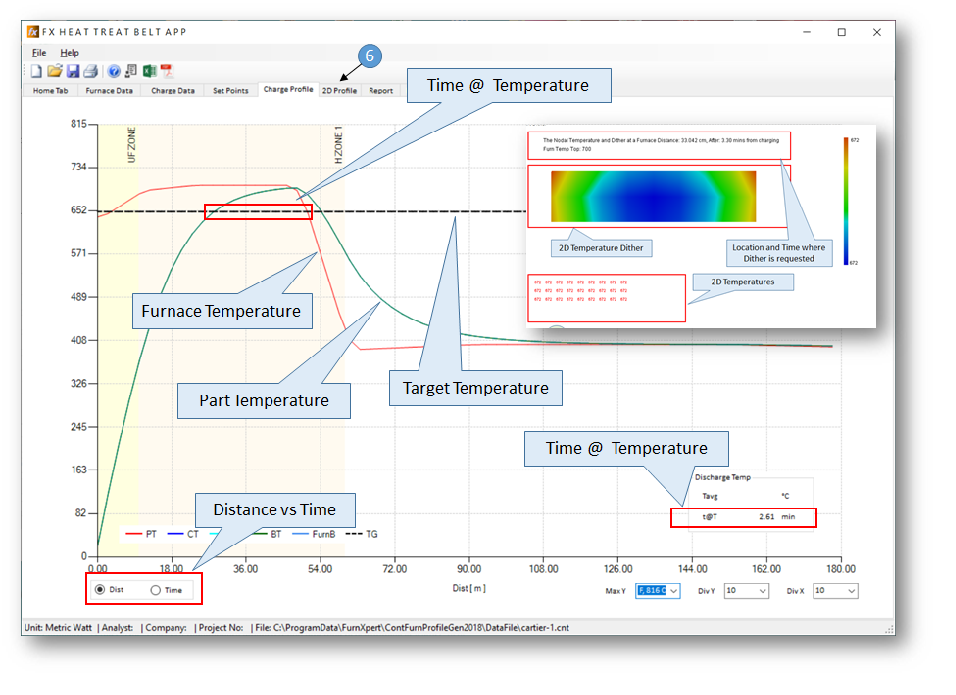956x695 pixels.
Task: Click the vertical color scale bar
Action: pos(846,201)
